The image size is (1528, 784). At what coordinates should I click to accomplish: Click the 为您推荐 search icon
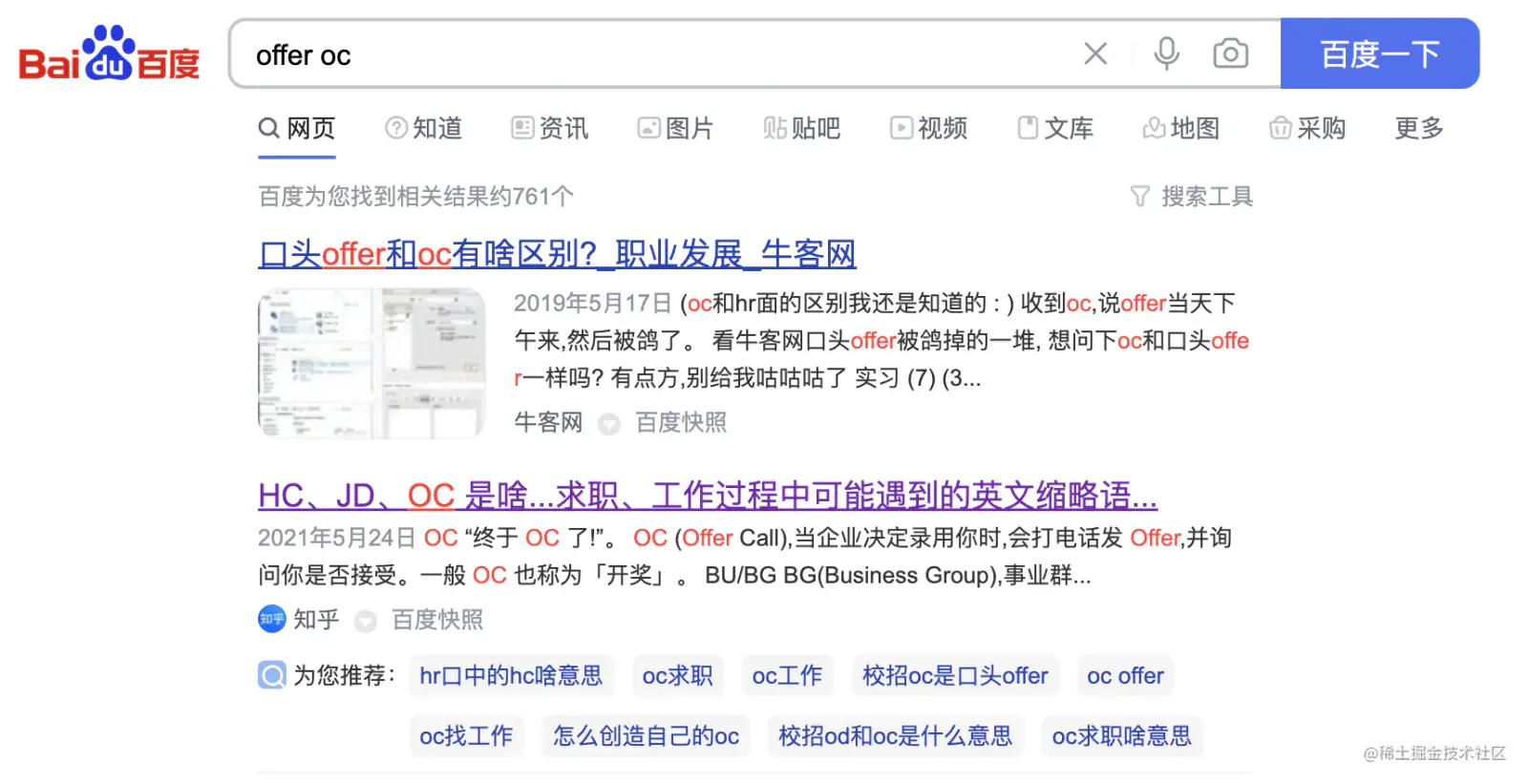272,676
